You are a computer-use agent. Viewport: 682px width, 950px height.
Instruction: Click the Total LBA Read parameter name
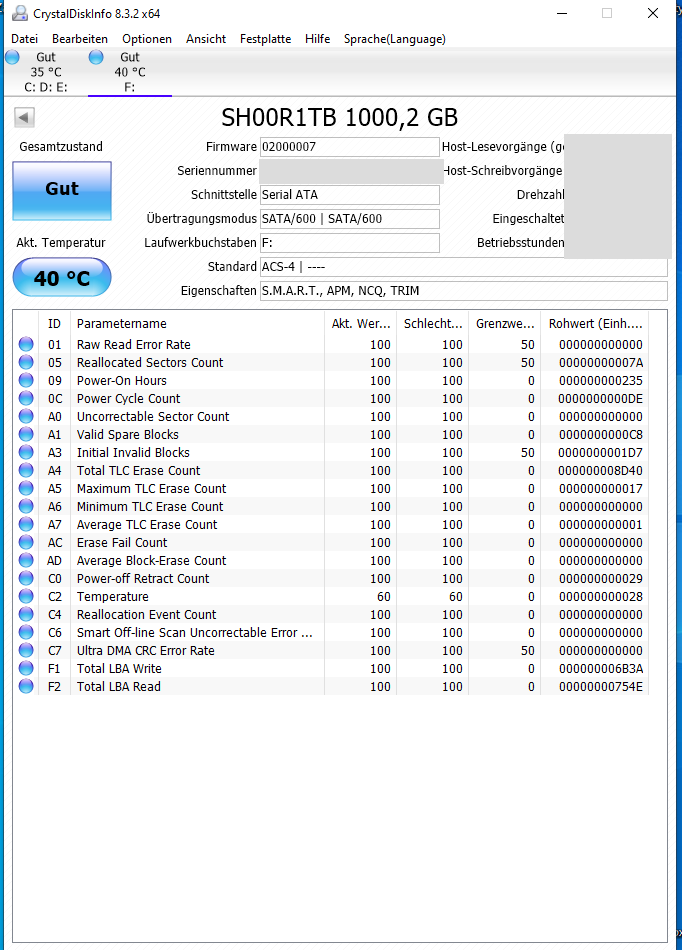[119, 686]
